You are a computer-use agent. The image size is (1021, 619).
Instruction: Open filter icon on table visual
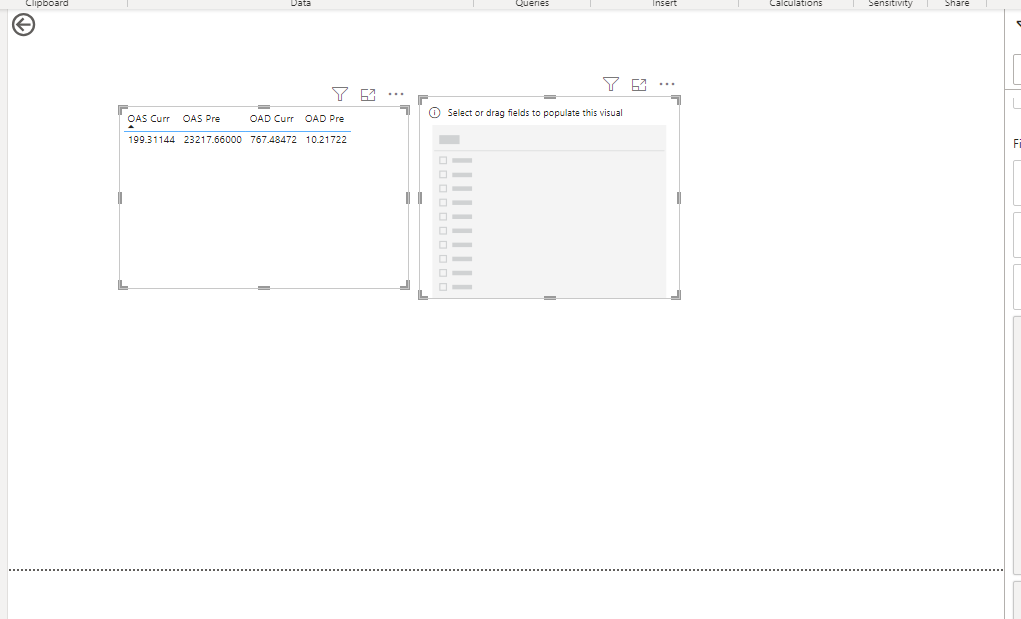pyautogui.click(x=340, y=94)
